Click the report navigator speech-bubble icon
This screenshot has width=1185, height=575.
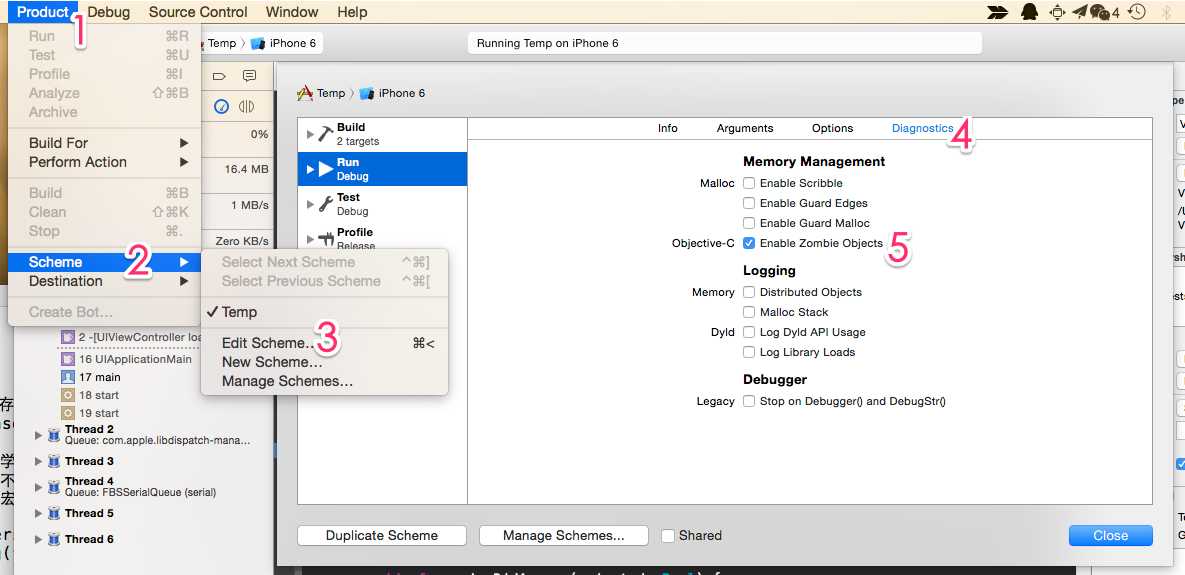click(249, 76)
